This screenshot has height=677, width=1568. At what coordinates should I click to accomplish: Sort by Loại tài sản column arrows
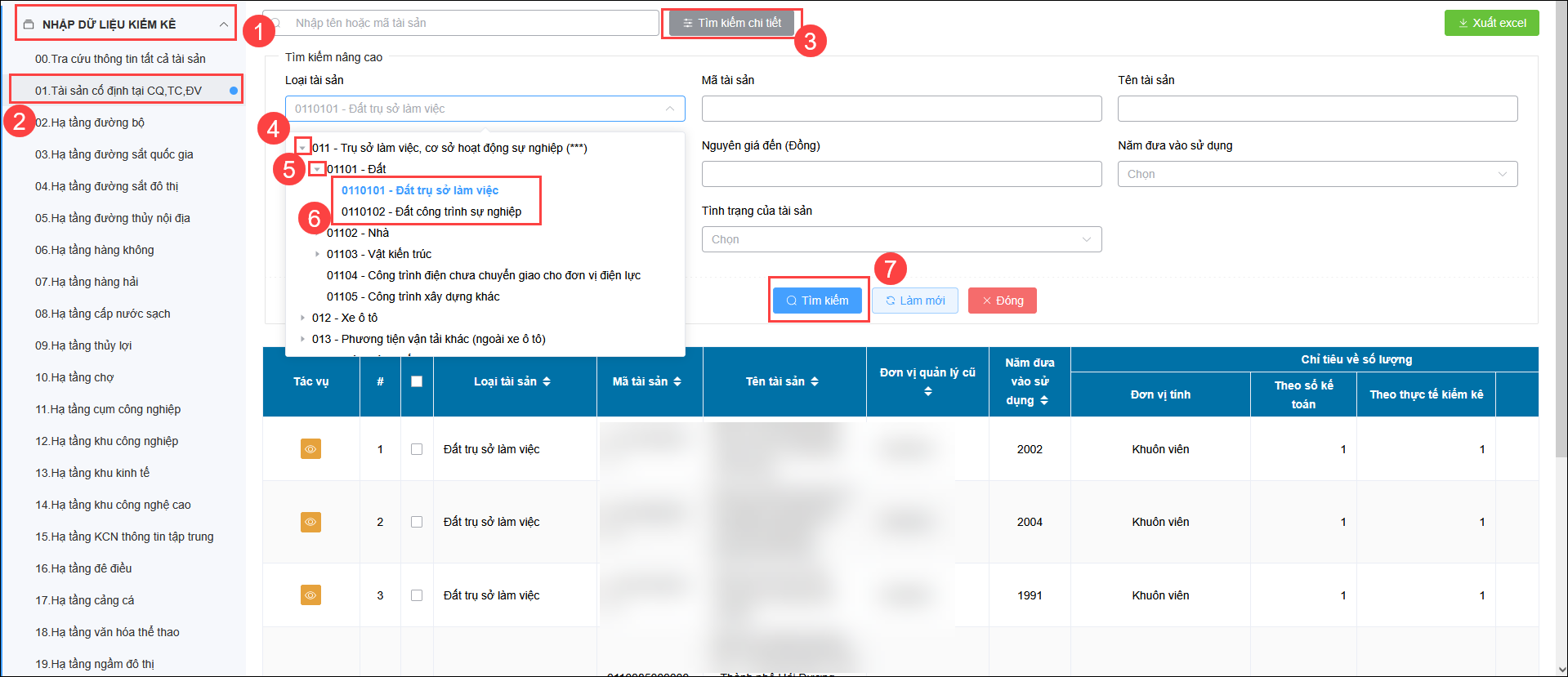click(x=547, y=381)
